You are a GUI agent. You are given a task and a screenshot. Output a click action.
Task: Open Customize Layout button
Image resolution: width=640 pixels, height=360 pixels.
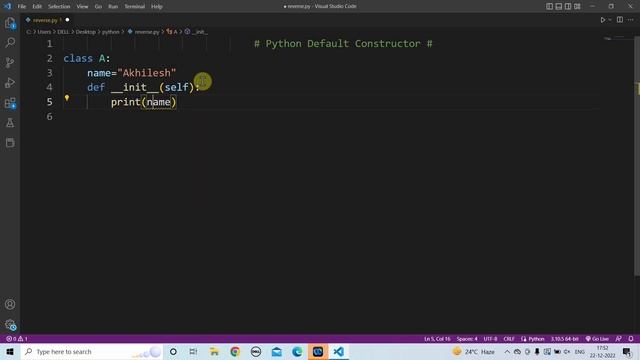click(x=577, y=7)
